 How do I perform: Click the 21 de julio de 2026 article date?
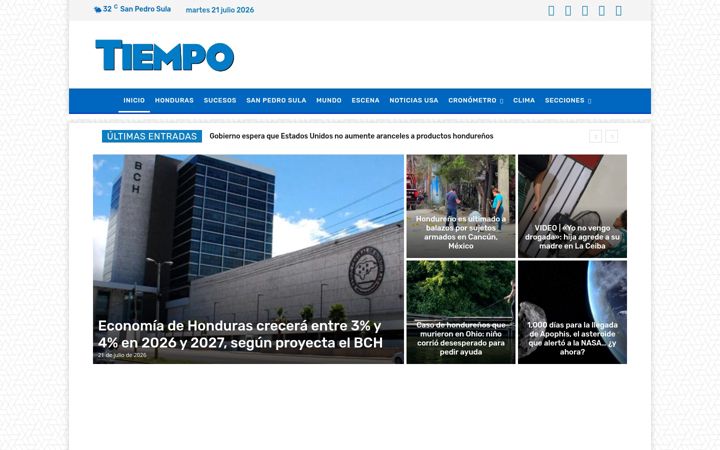(122, 355)
